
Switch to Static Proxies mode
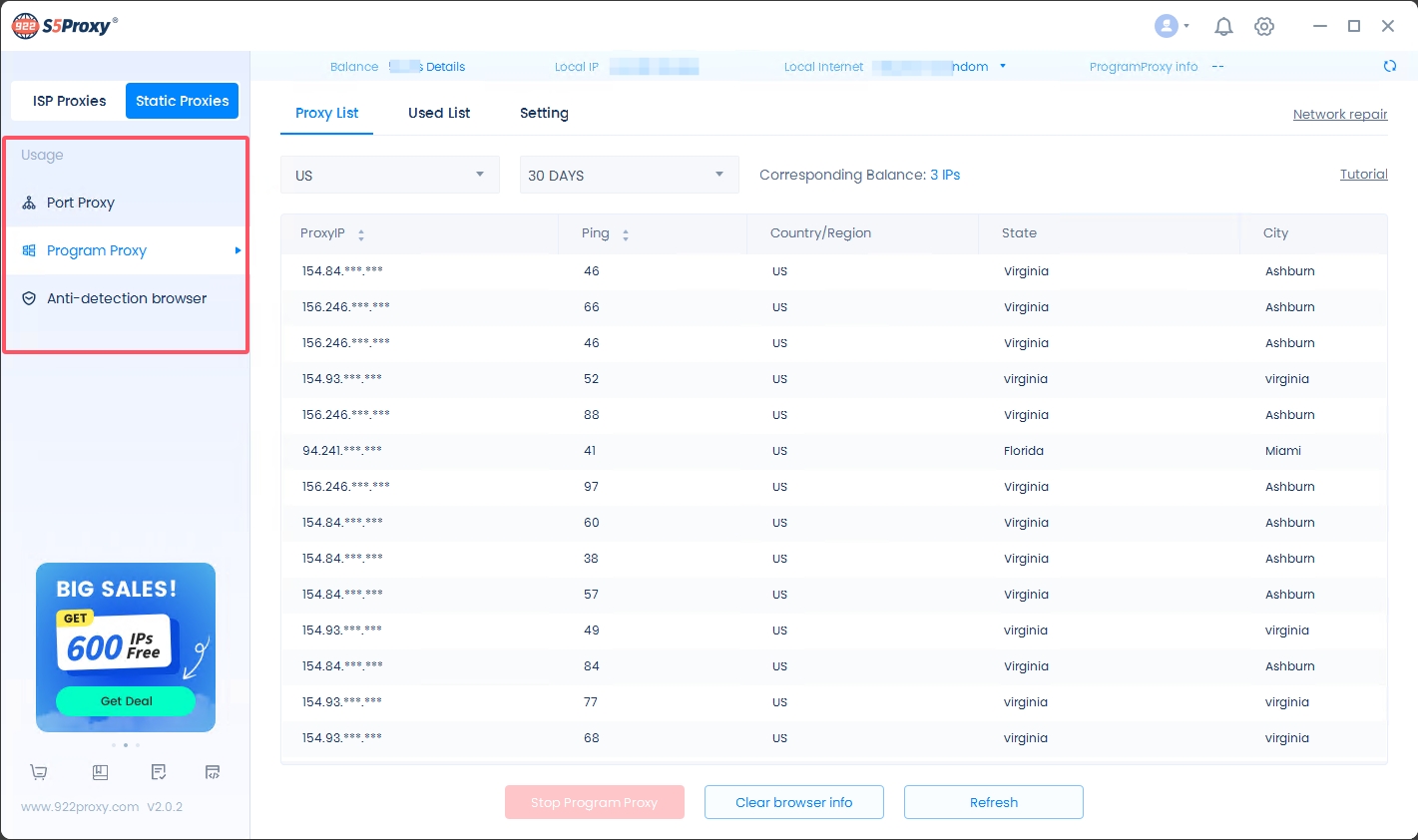(182, 101)
